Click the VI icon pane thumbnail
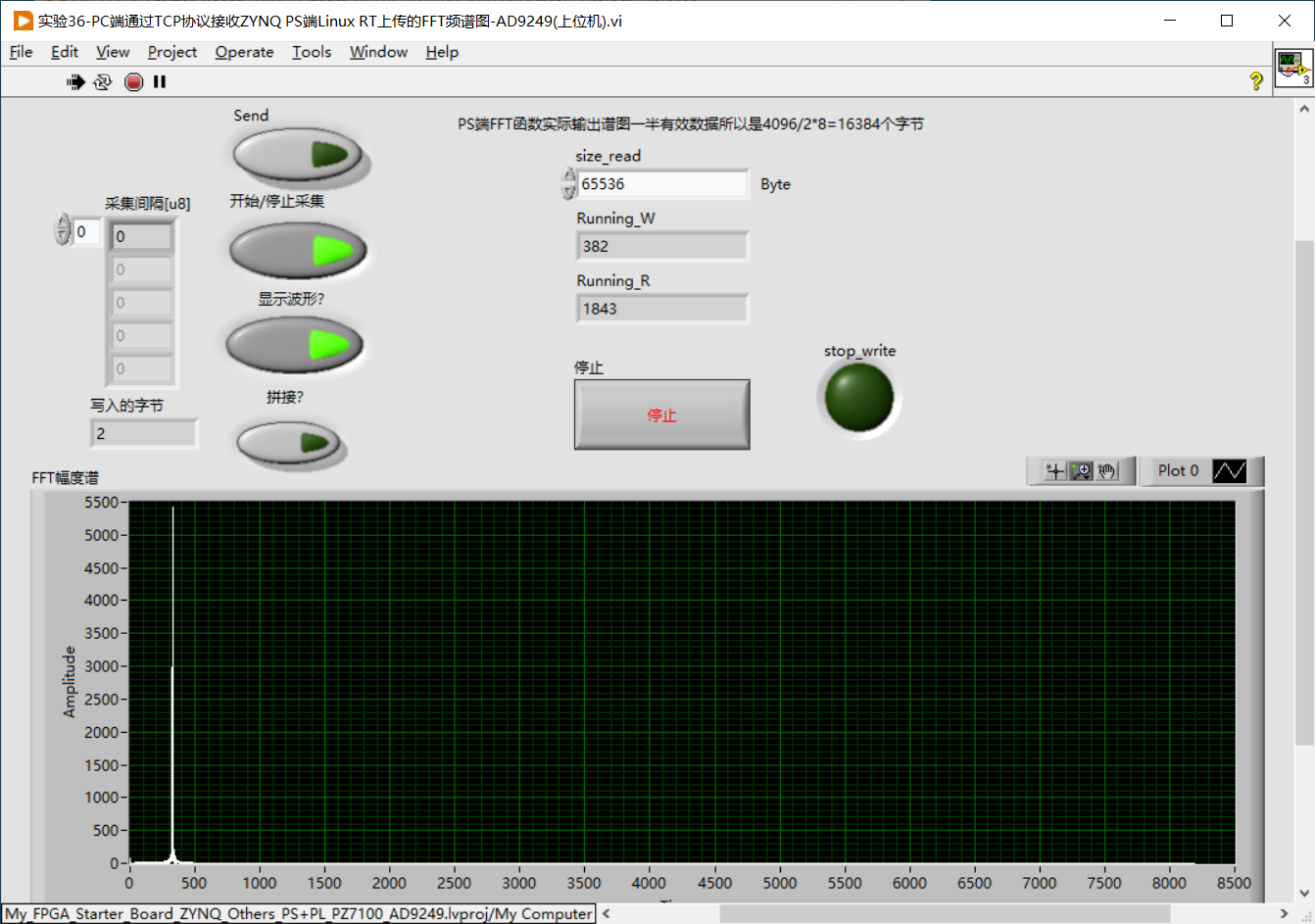Screen dimensions: 1315x924 point(1293,68)
